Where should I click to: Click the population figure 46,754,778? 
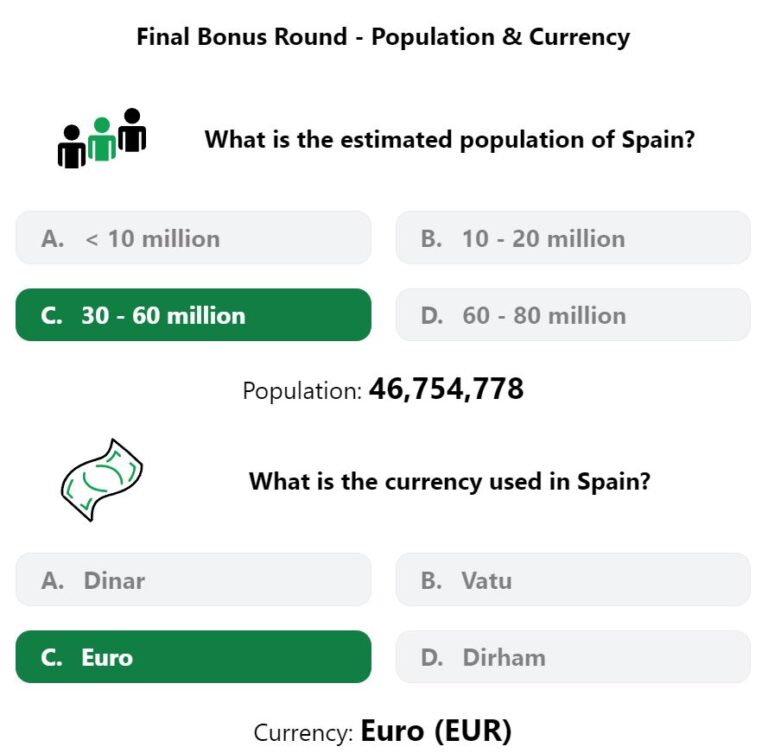point(446,389)
